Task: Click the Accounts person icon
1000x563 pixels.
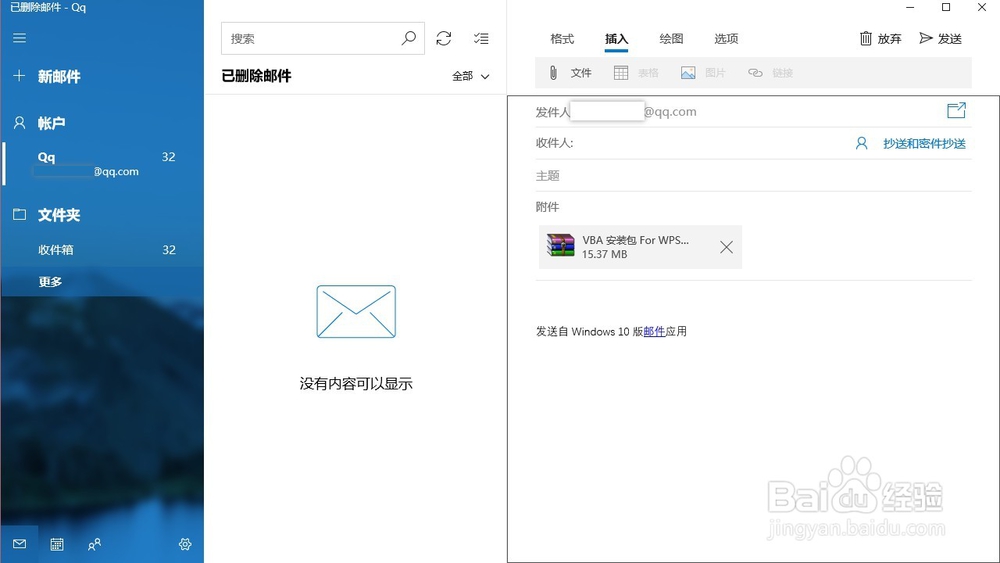Action: [20, 122]
